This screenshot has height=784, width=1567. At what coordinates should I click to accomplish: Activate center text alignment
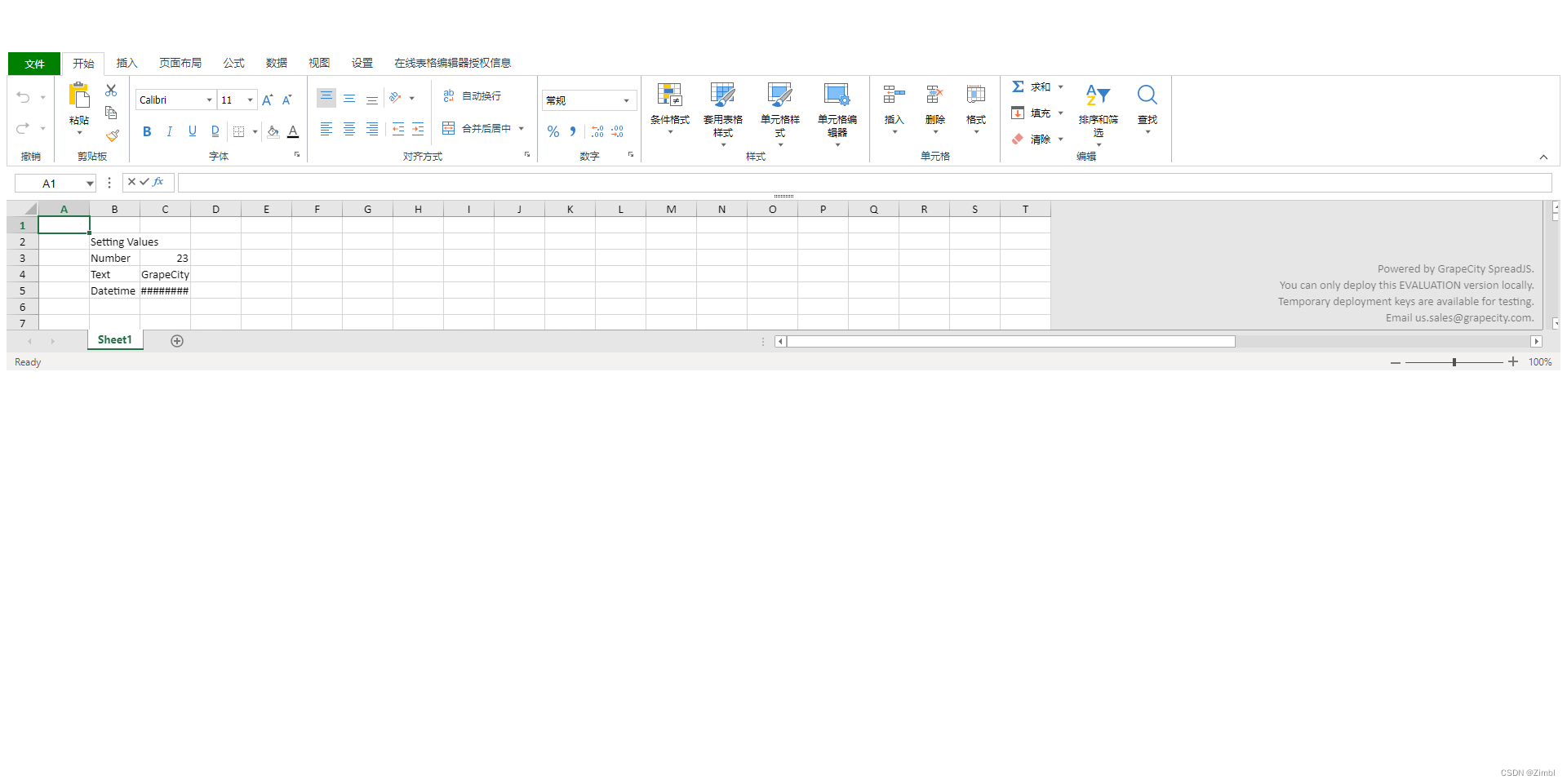(x=349, y=128)
